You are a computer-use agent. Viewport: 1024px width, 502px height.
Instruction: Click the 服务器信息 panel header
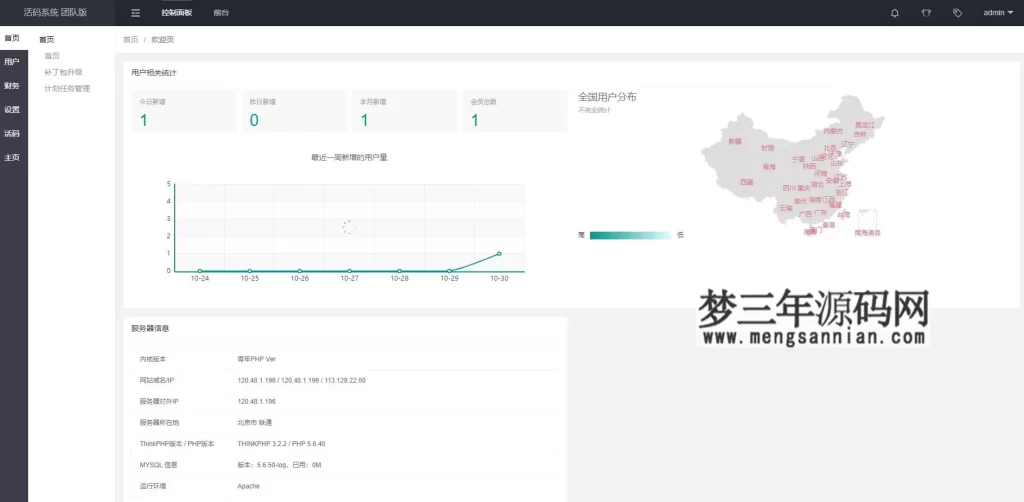150,329
